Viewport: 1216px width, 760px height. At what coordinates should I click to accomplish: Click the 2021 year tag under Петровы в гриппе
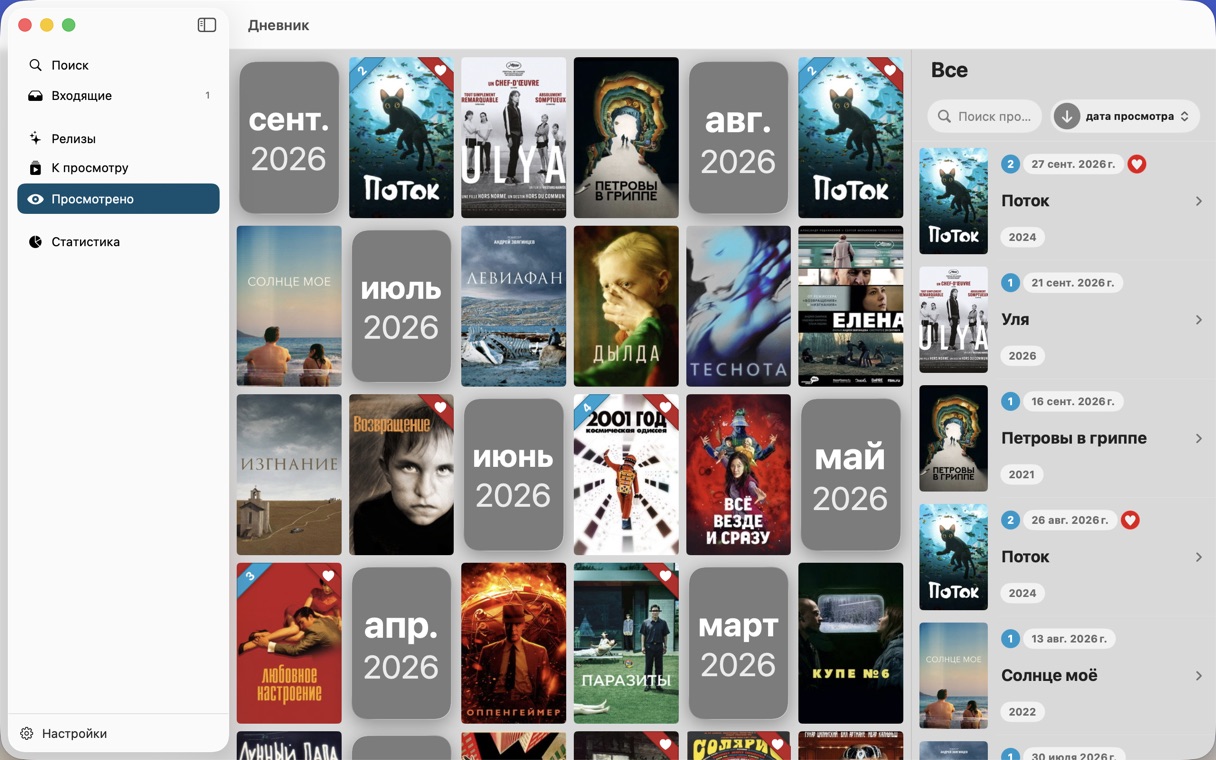click(x=1022, y=474)
